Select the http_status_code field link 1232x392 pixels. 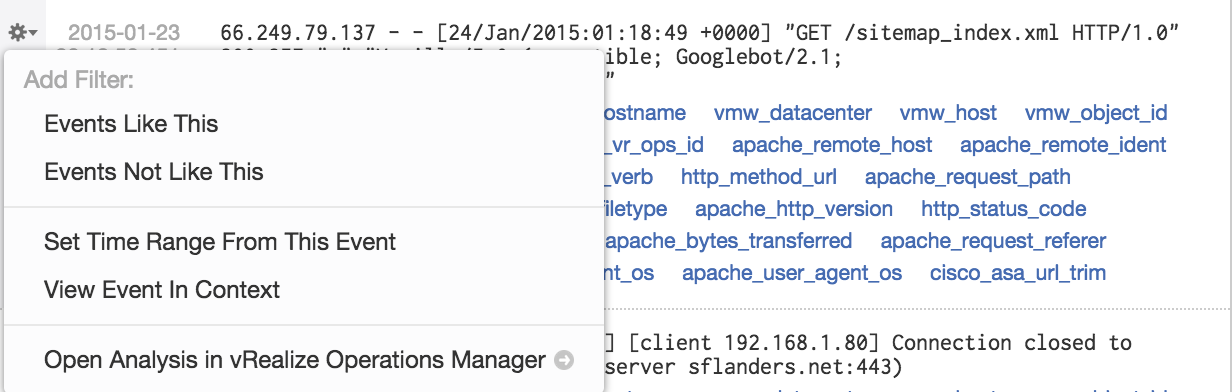pyautogui.click(x=1003, y=209)
